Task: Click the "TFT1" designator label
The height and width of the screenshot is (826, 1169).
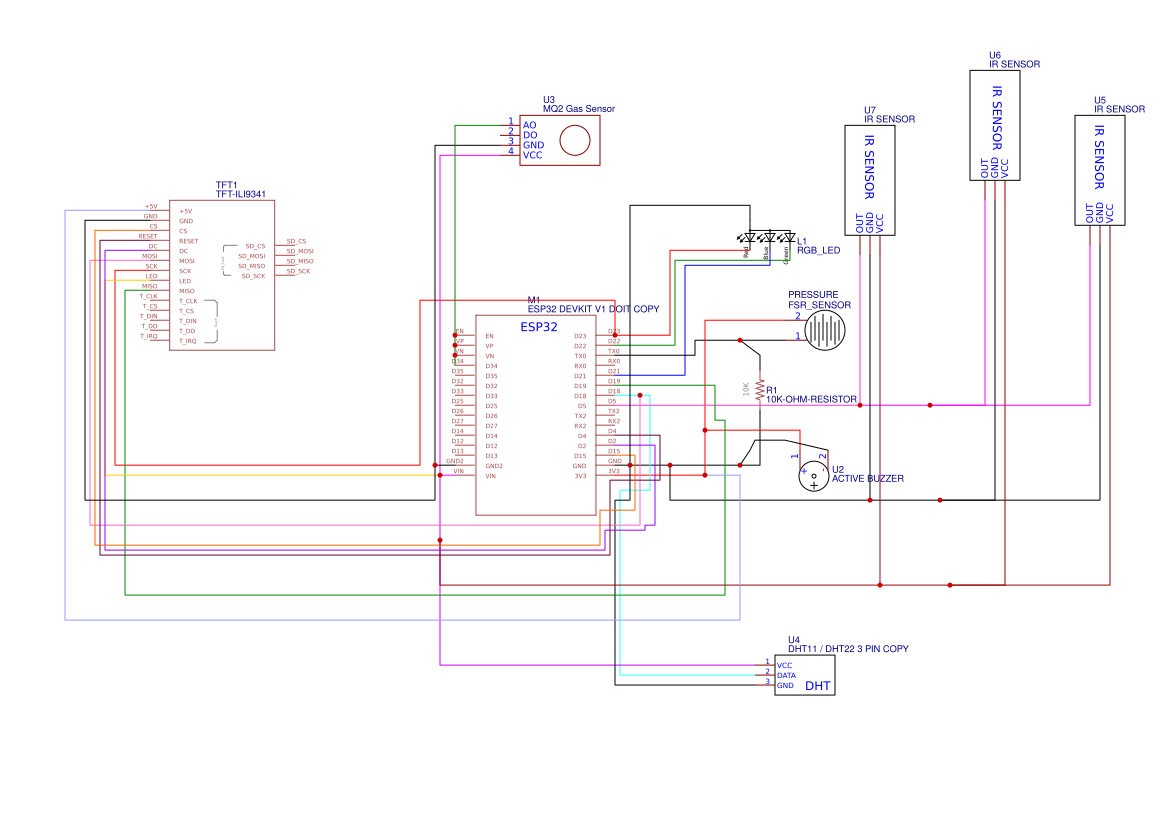Action: tap(227, 185)
